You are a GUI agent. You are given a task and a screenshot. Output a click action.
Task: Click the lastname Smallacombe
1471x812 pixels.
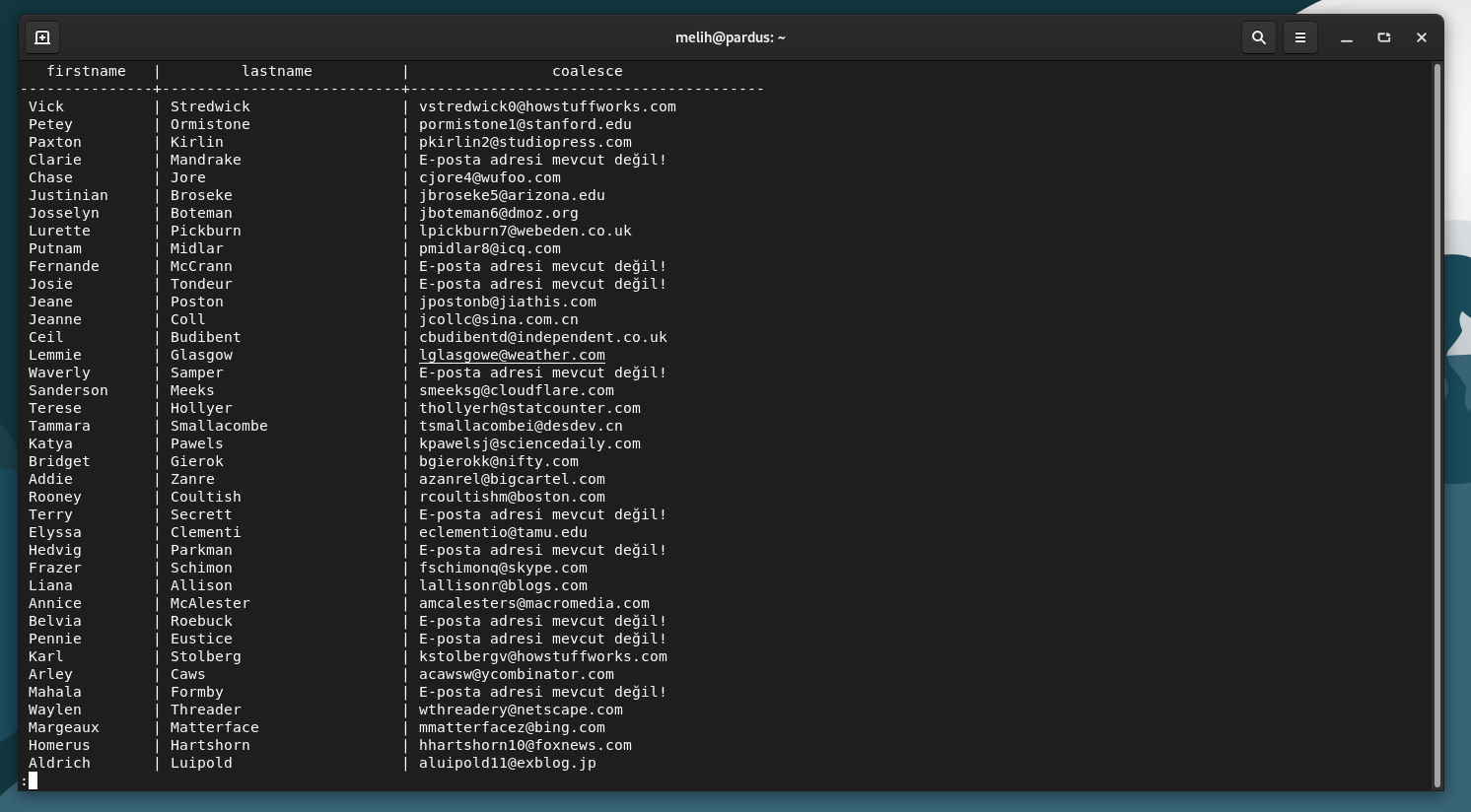pos(219,426)
